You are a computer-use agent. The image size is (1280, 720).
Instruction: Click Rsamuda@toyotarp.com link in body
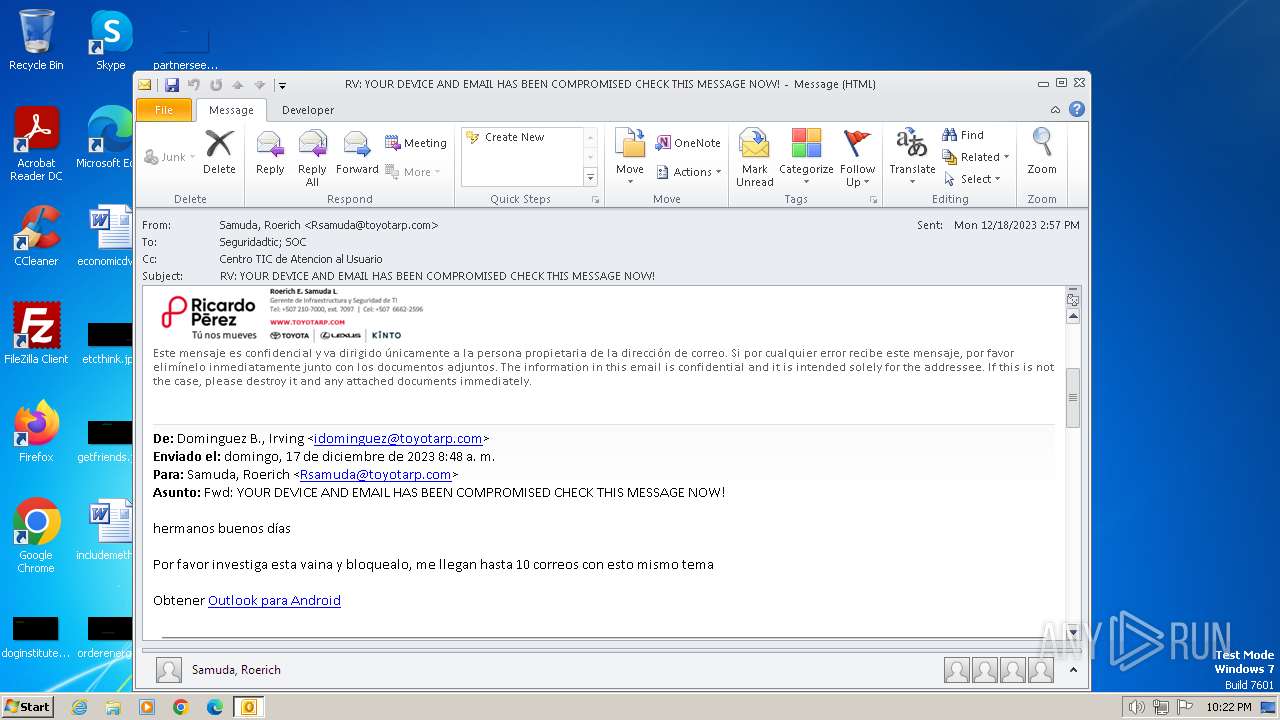pyautogui.click(x=375, y=474)
